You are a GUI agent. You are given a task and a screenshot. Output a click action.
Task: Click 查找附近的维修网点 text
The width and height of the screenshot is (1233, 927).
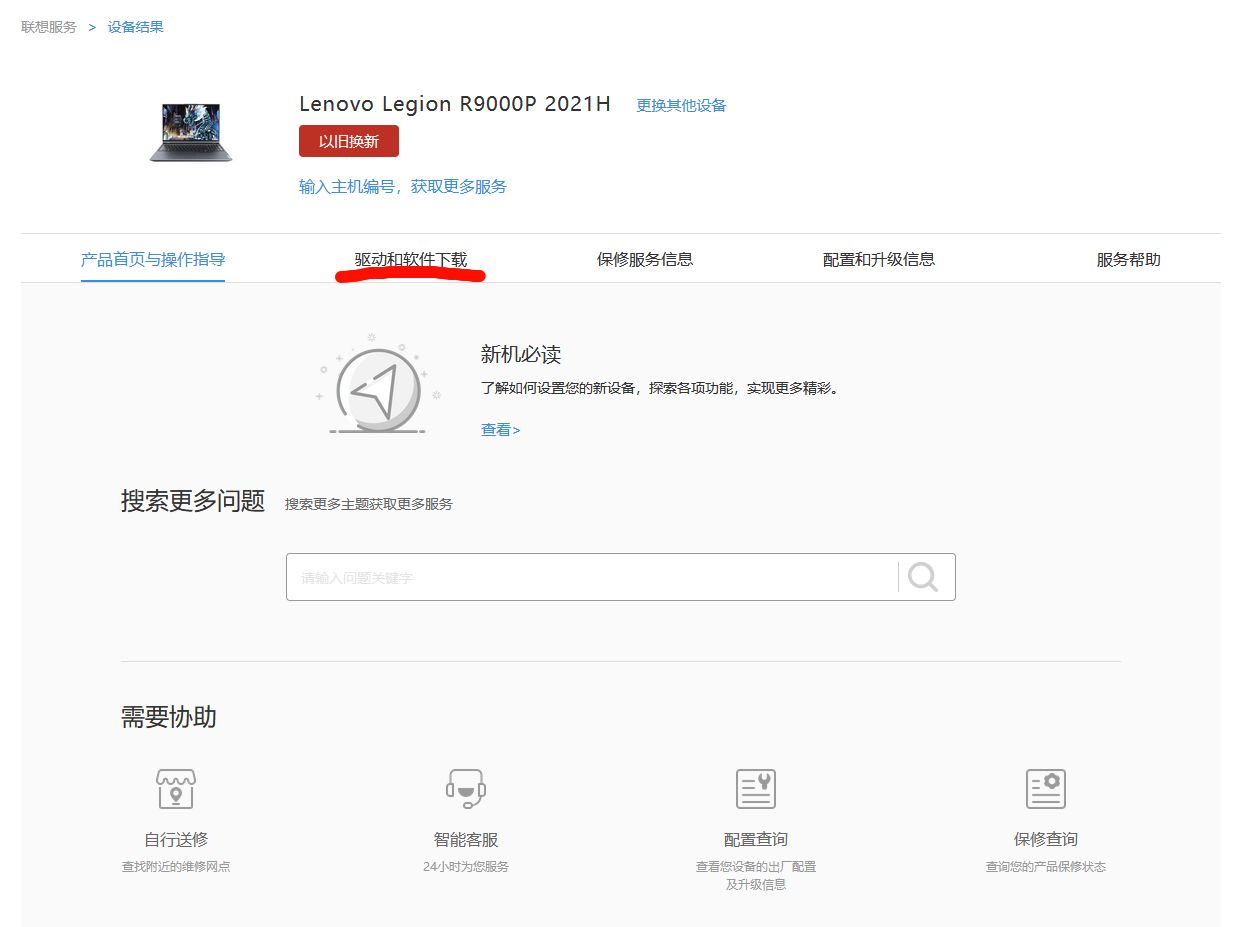[176, 867]
